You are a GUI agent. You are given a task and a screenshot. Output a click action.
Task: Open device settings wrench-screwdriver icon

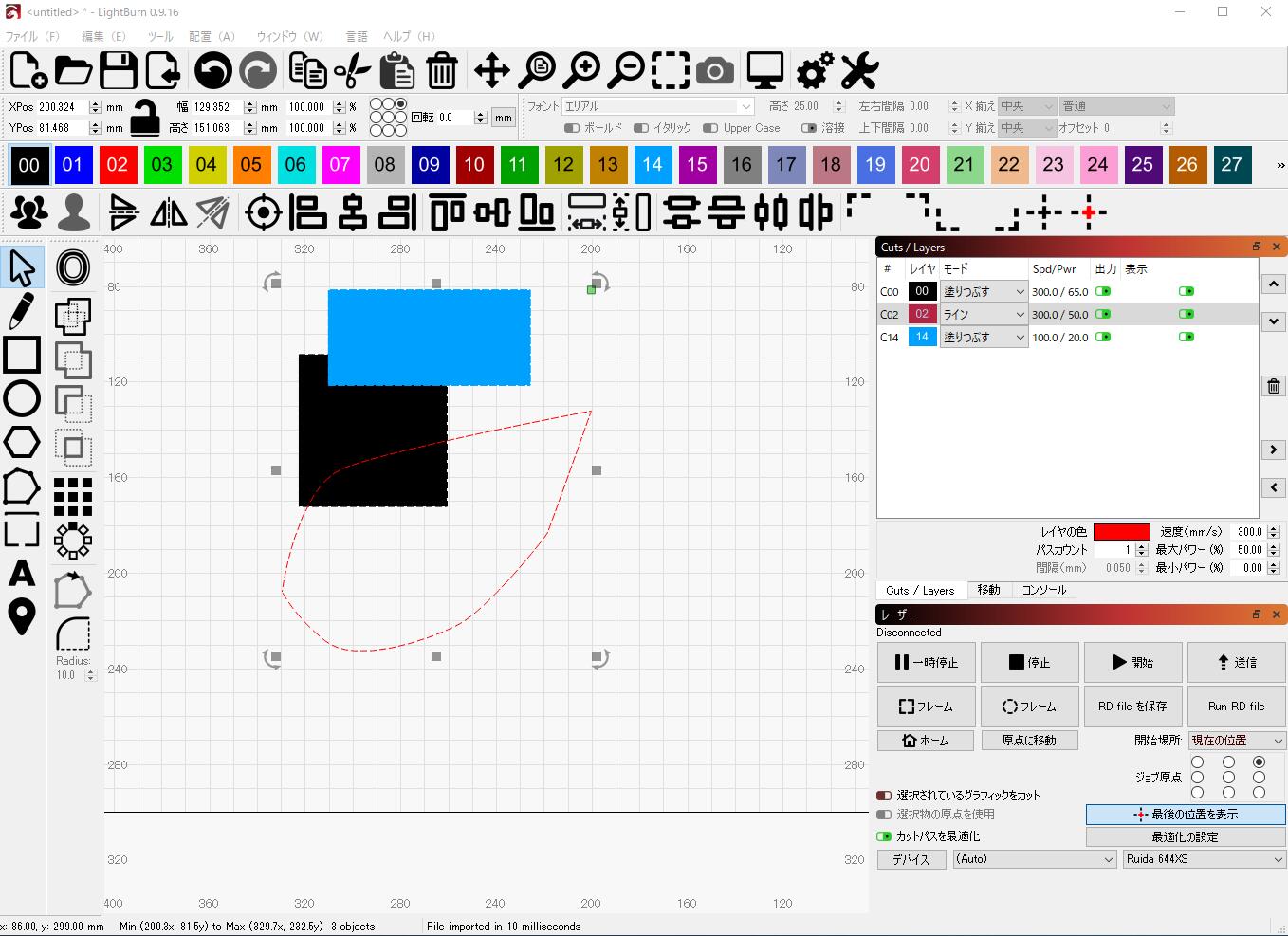point(859,70)
